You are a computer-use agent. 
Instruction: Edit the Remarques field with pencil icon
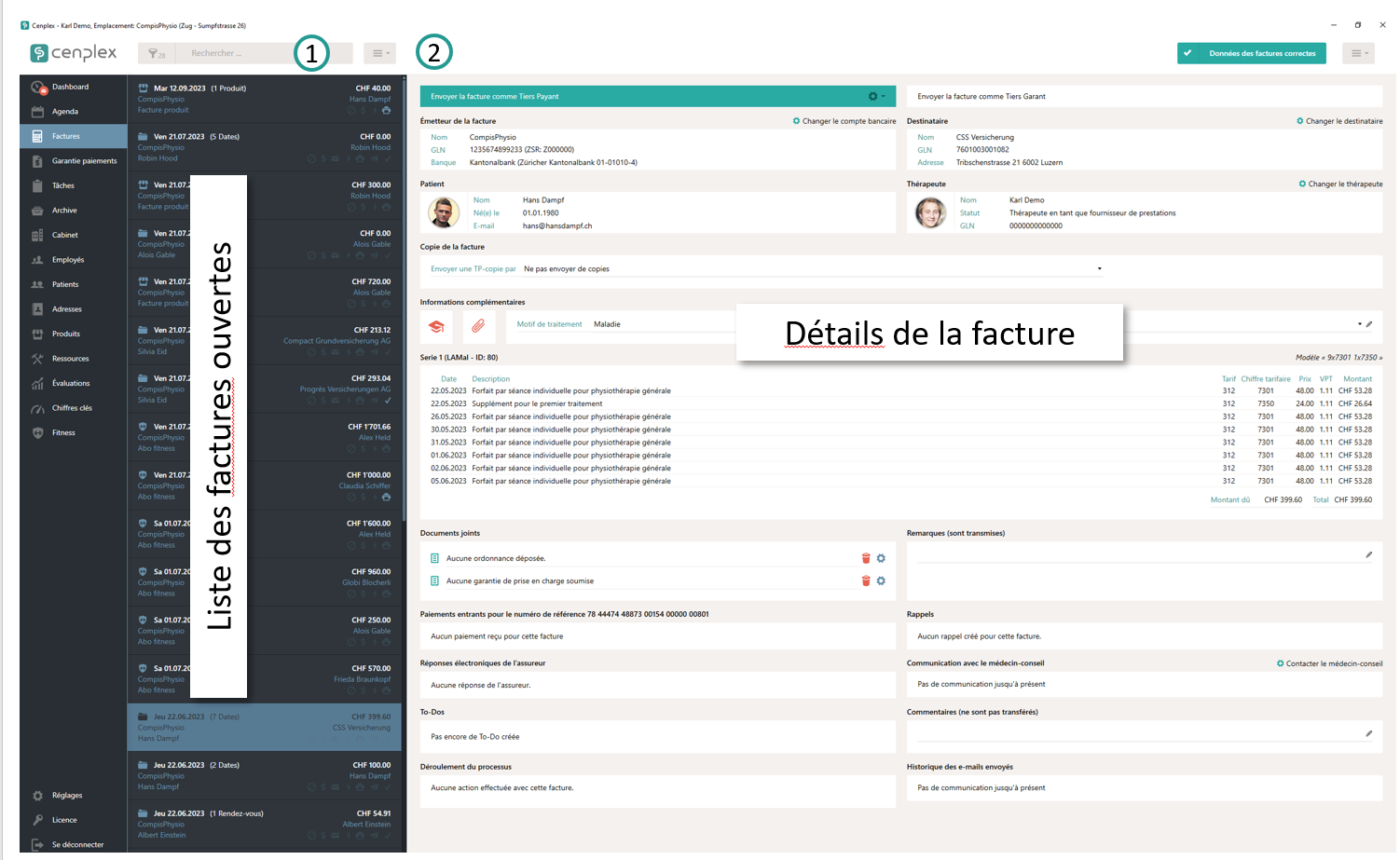coord(1368,554)
